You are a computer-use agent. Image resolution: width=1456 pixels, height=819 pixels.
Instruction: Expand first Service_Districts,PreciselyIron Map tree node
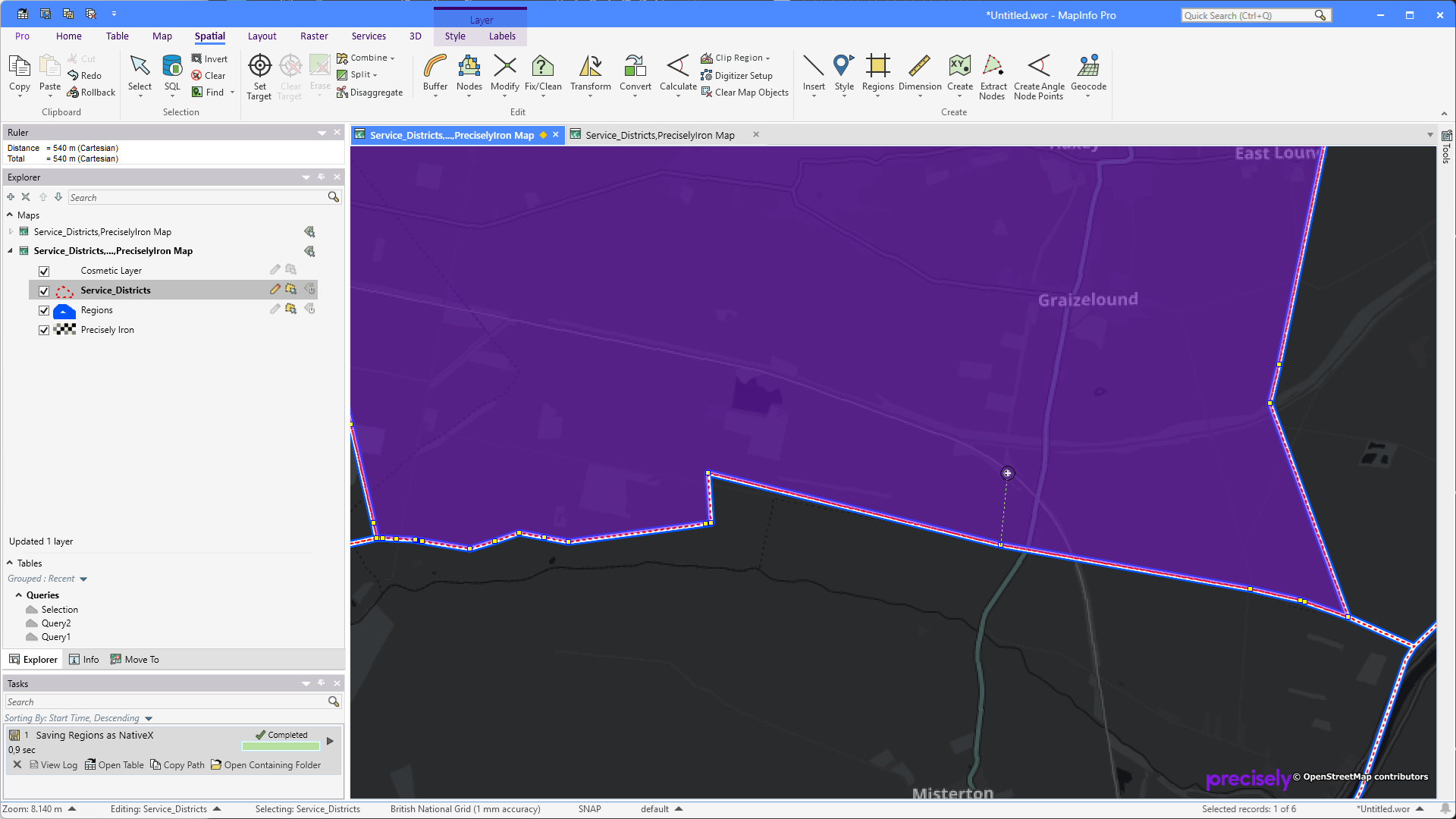click(x=11, y=232)
